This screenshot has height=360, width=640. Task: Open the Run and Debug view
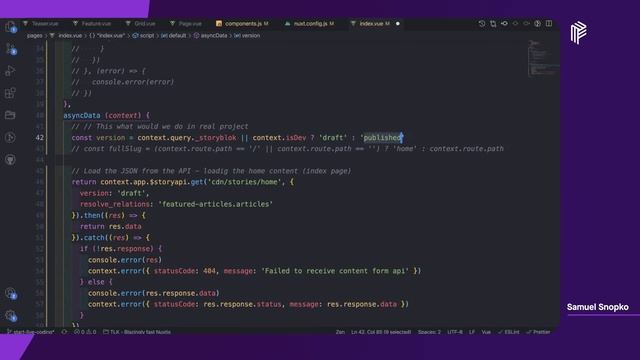tap(11, 71)
